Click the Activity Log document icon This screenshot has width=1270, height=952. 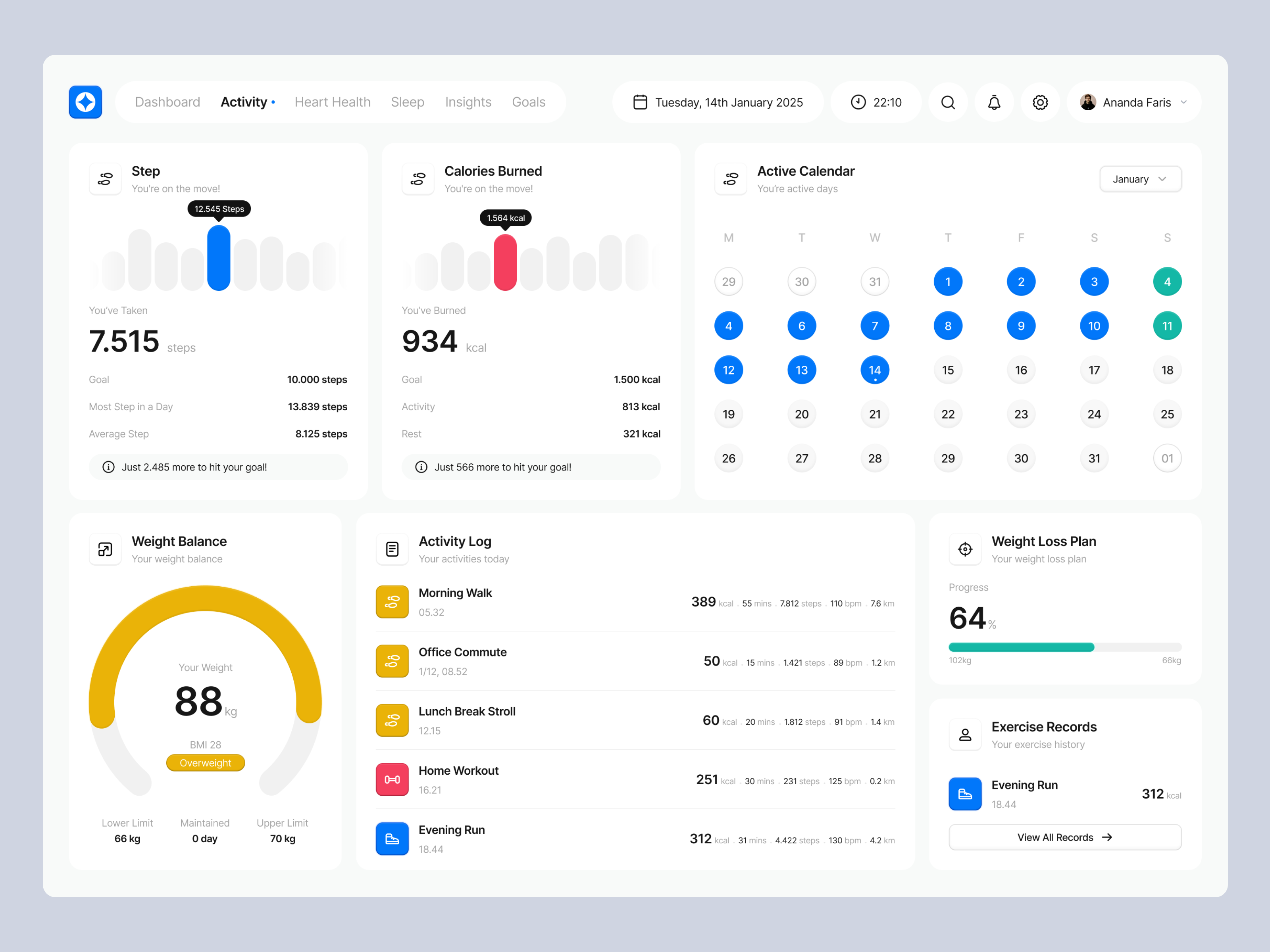pyautogui.click(x=392, y=549)
